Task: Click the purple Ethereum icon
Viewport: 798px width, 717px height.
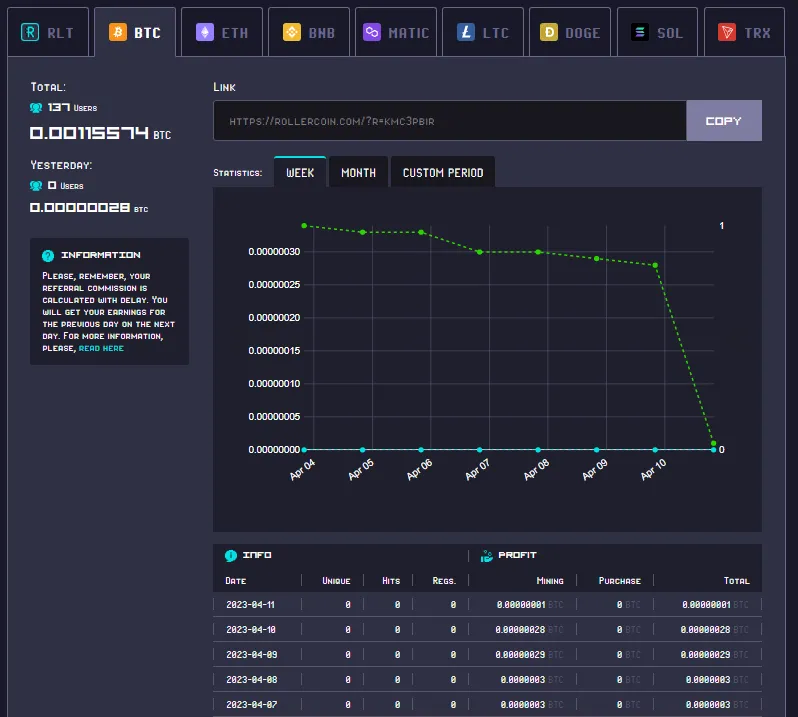Action: pos(205,32)
